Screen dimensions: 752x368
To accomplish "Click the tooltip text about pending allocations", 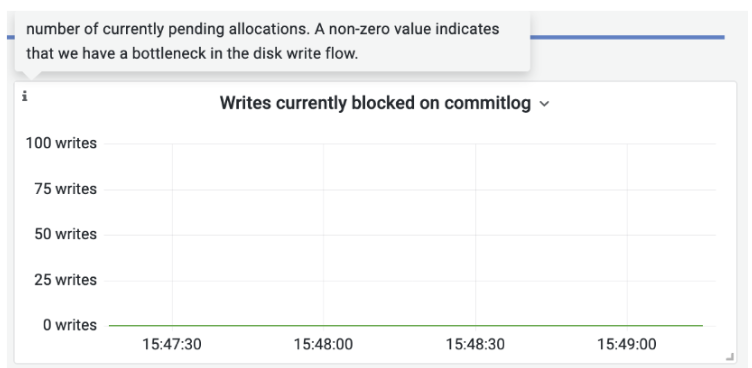I will (x=262, y=29).
